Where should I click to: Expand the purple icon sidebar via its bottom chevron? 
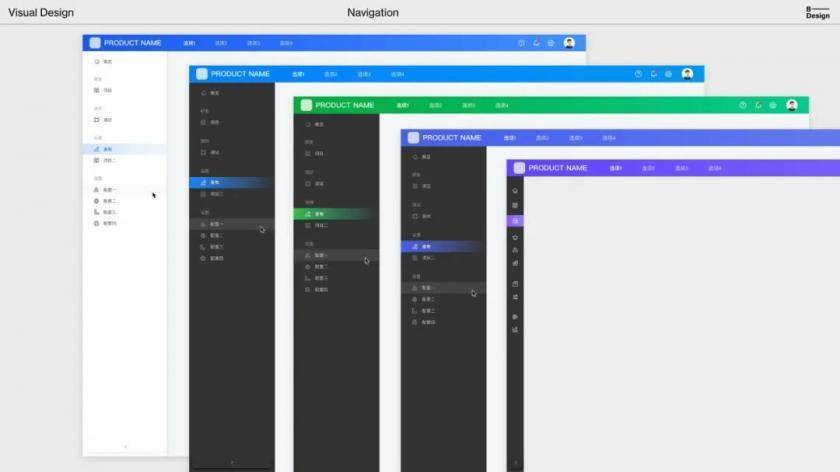click(515, 462)
